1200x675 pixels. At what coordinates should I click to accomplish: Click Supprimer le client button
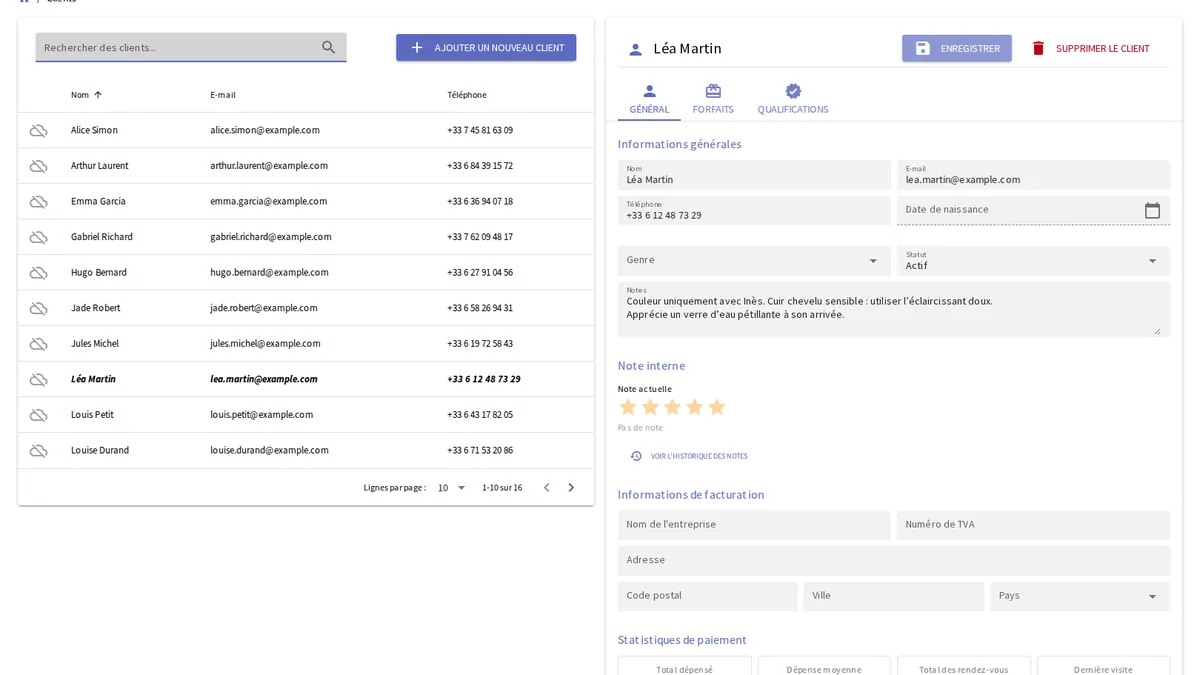tap(1090, 48)
